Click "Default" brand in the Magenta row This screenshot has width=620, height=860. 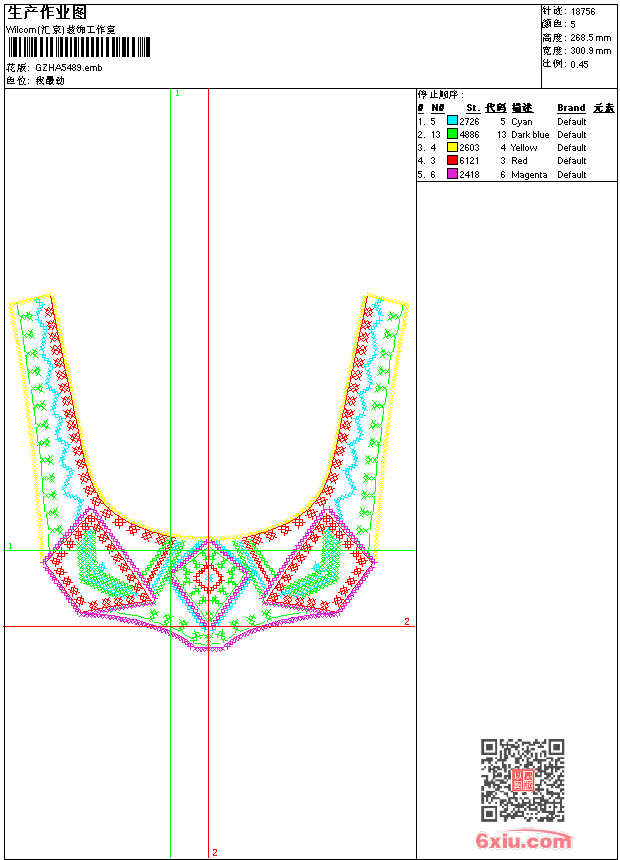pos(572,175)
